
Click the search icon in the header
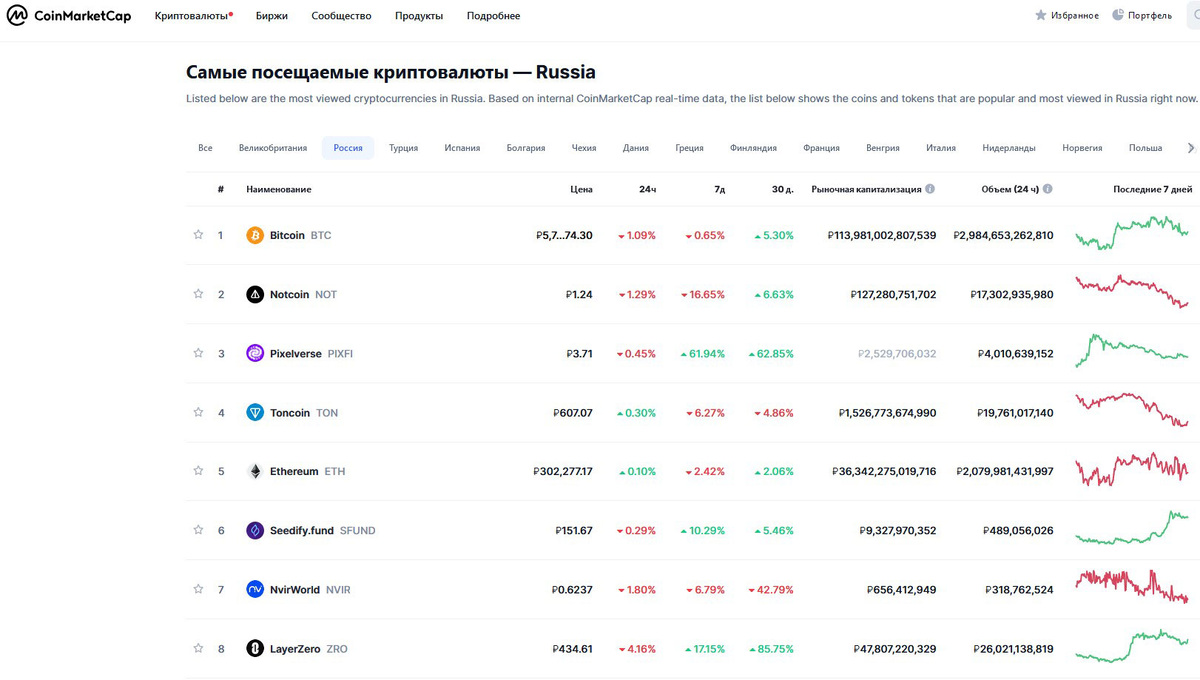pyautogui.click(x=1195, y=16)
